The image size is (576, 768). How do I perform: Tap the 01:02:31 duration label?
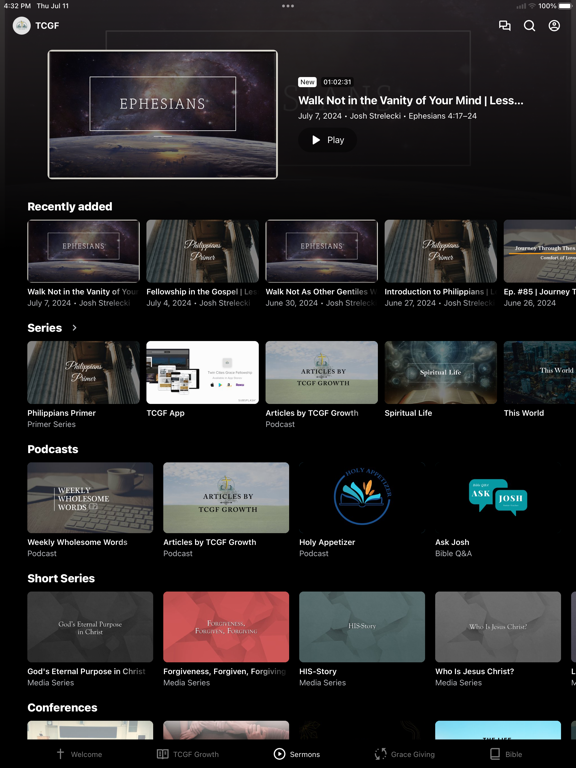point(337,82)
